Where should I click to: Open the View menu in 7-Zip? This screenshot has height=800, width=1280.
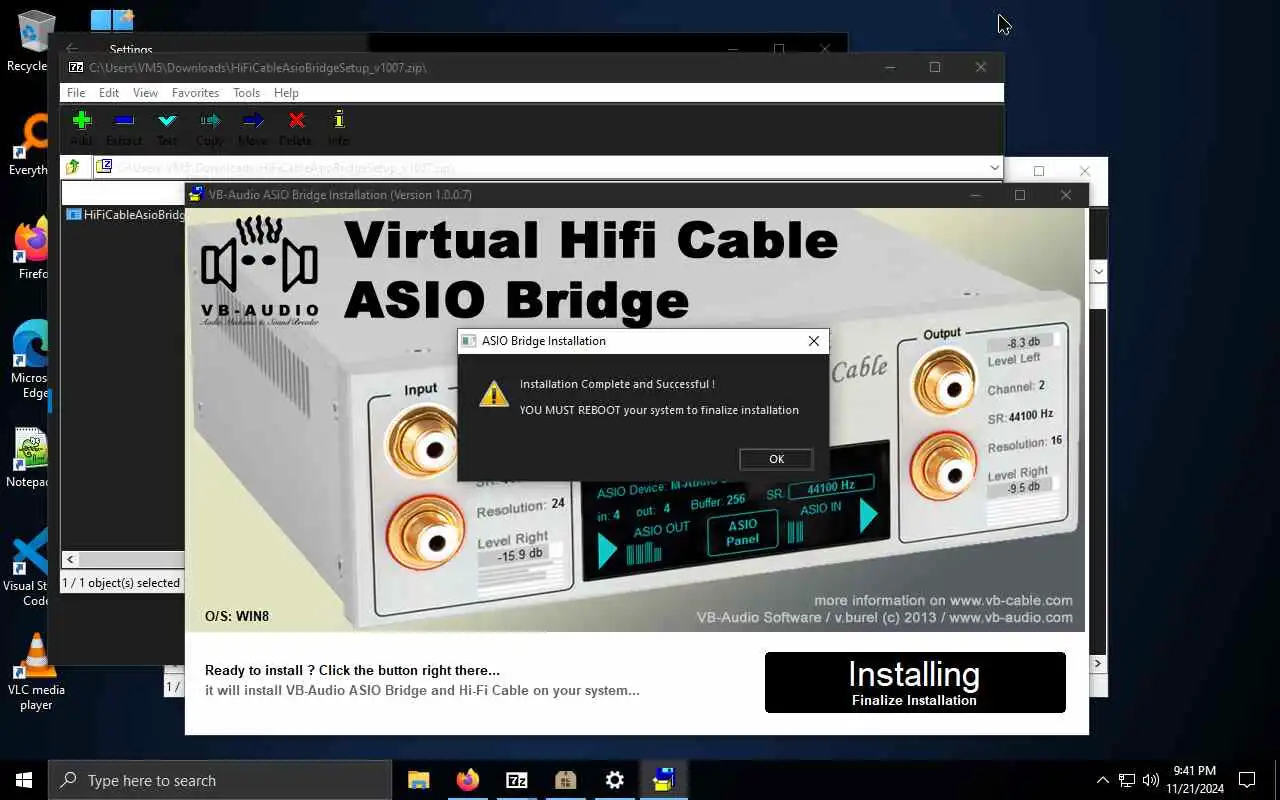click(146, 93)
